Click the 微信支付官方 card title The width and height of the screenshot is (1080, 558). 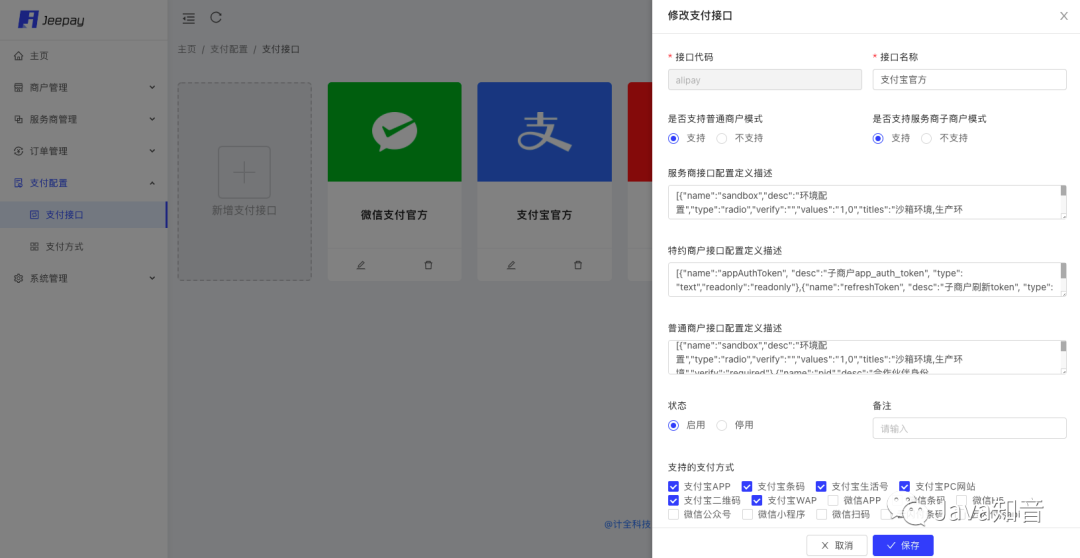(x=394, y=215)
